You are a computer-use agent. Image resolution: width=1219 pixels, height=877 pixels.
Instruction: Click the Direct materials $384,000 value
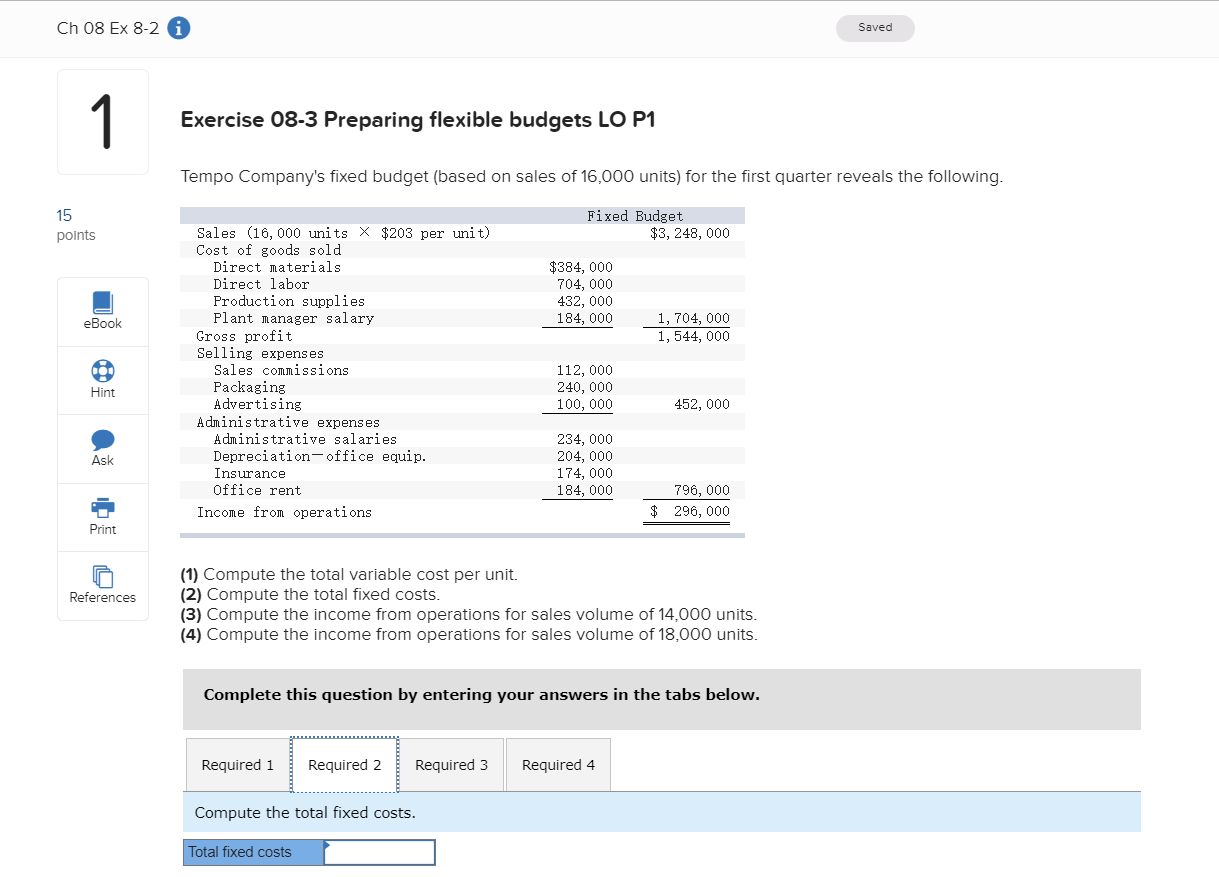tap(581, 267)
